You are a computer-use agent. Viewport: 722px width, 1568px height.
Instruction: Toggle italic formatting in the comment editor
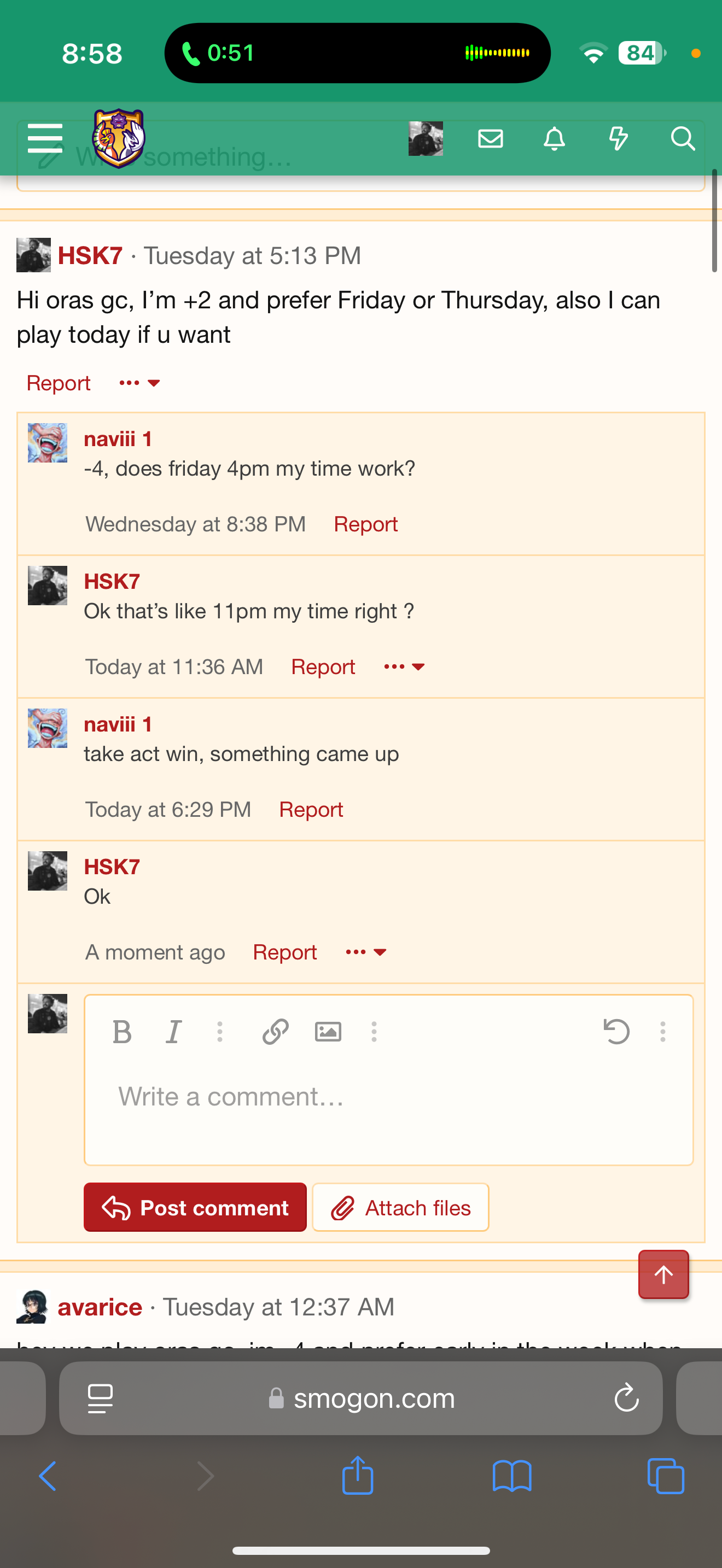click(173, 1032)
